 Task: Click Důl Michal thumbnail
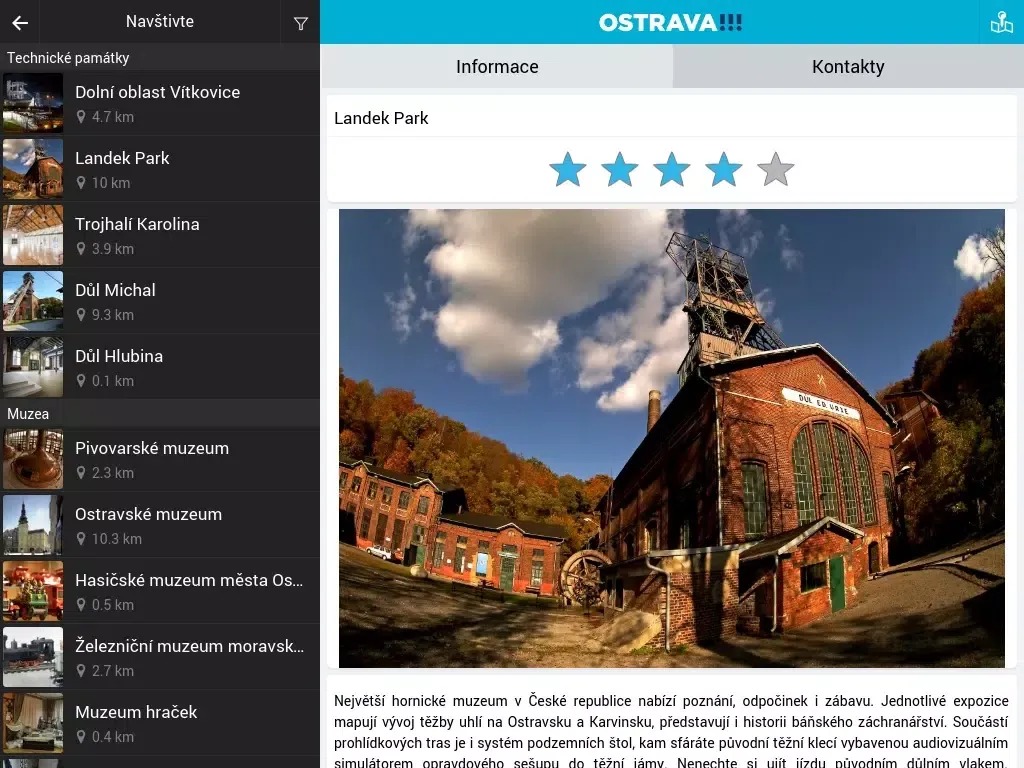point(33,301)
